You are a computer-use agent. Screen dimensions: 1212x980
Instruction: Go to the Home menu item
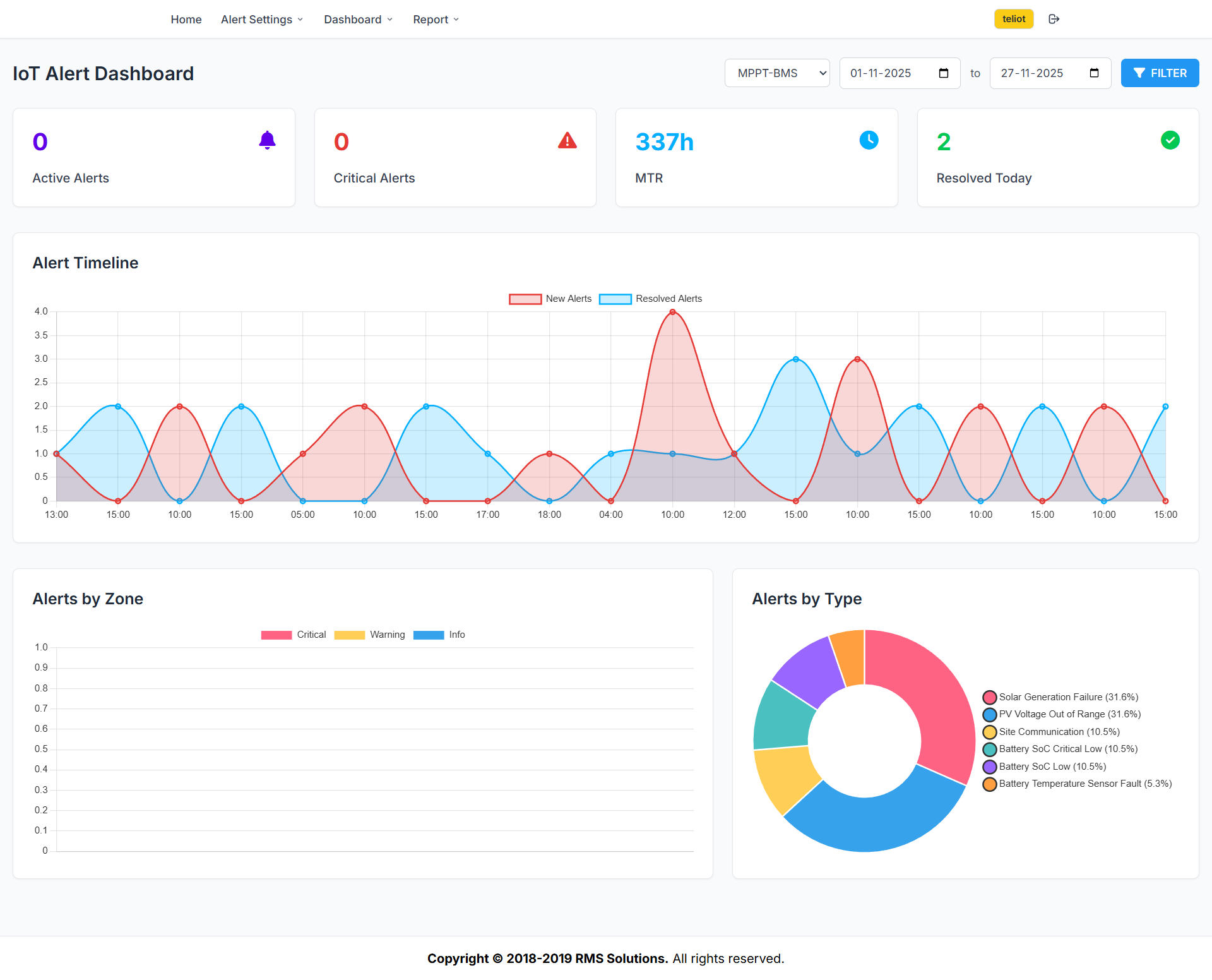click(x=186, y=20)
